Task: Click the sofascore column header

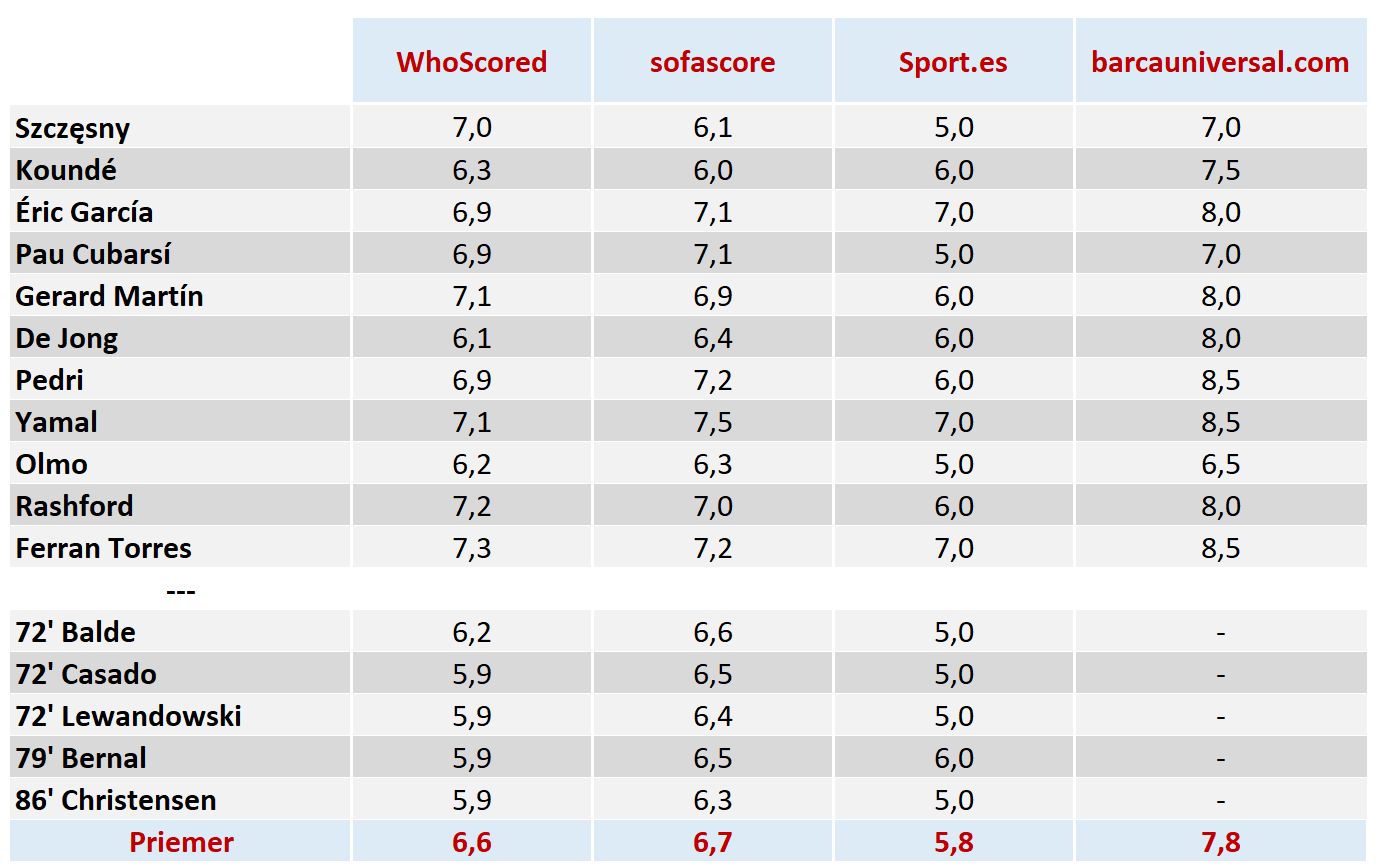Action: (x=712, y=62)
